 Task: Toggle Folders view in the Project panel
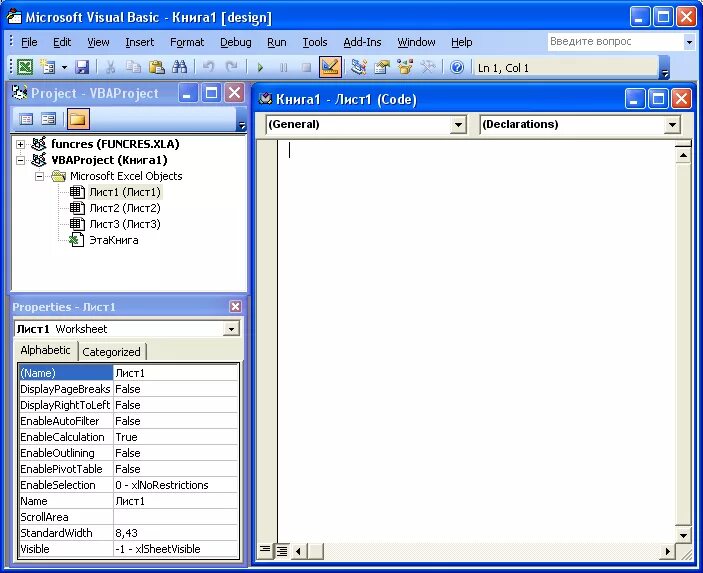[78, 119]
